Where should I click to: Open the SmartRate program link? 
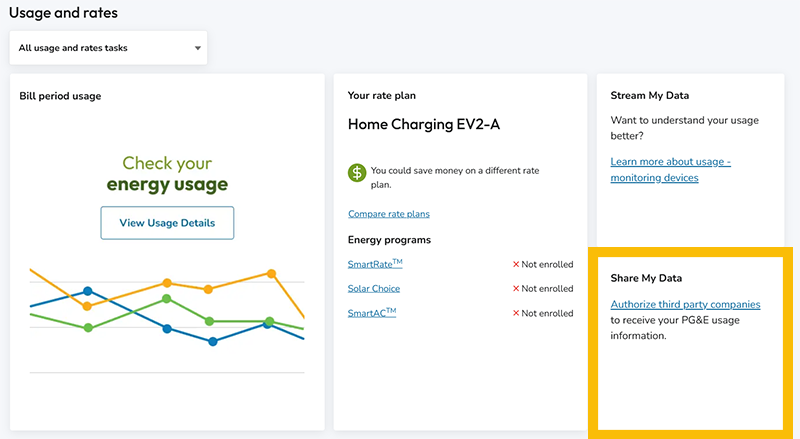[375, 264]
